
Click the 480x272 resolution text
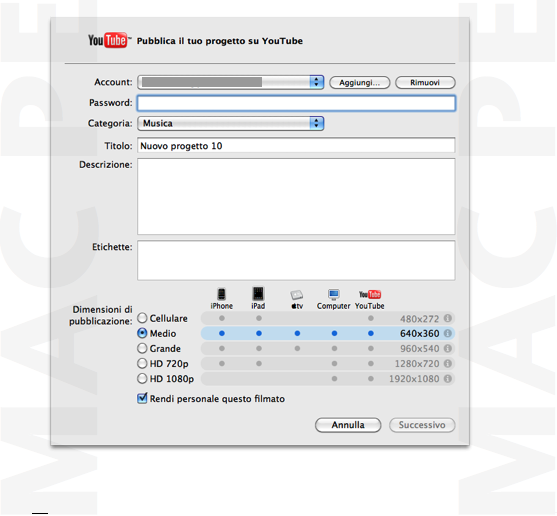[x=420, y=319]
